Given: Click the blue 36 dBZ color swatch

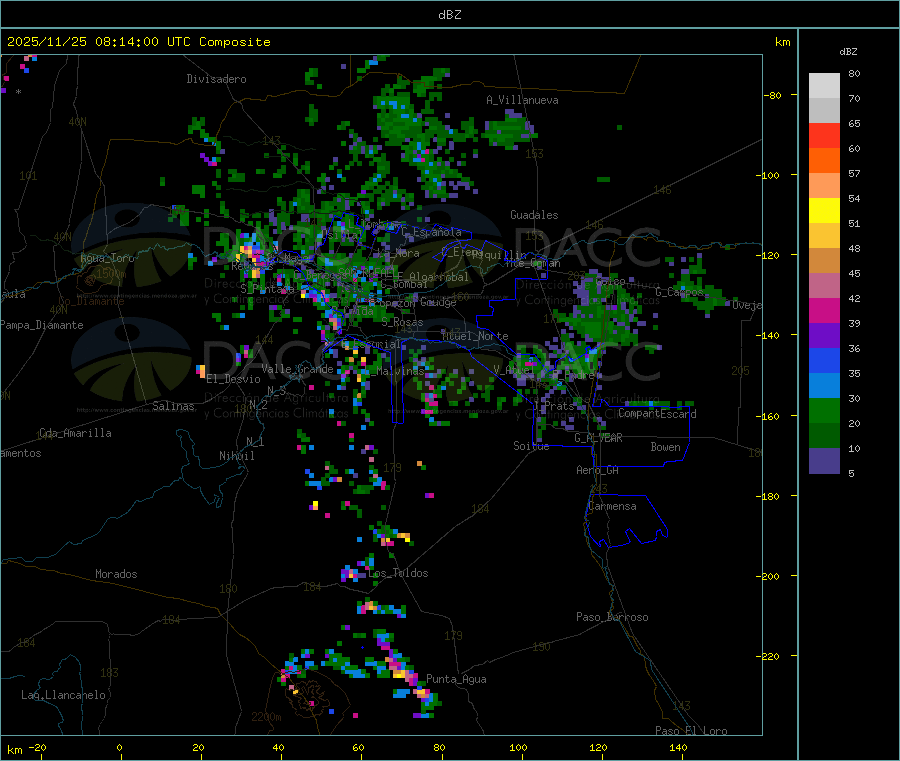Looking at the screenshot, I should (824, 360).
